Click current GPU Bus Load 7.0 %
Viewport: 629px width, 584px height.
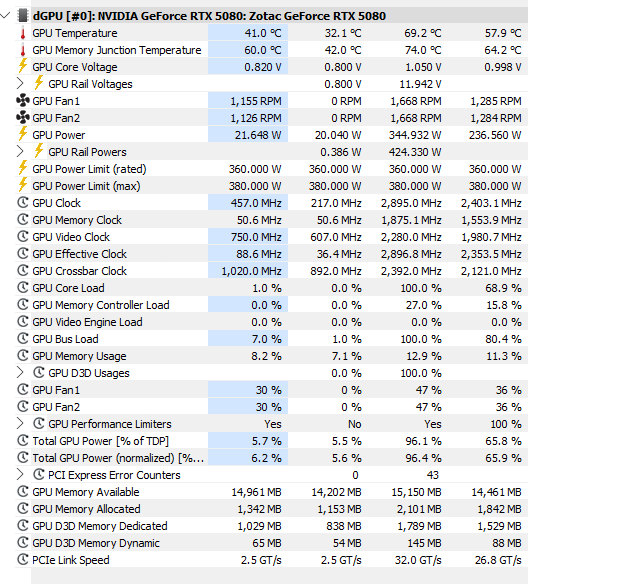(x=266, y=339)
